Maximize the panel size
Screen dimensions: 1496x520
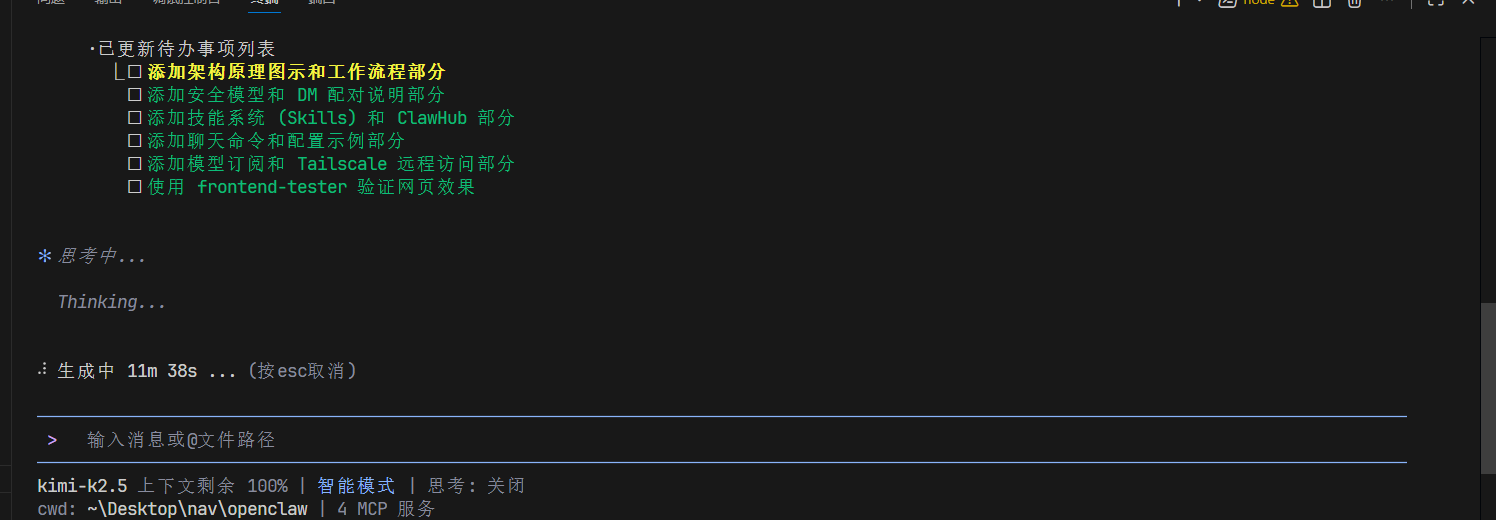tap(1436, 3)
